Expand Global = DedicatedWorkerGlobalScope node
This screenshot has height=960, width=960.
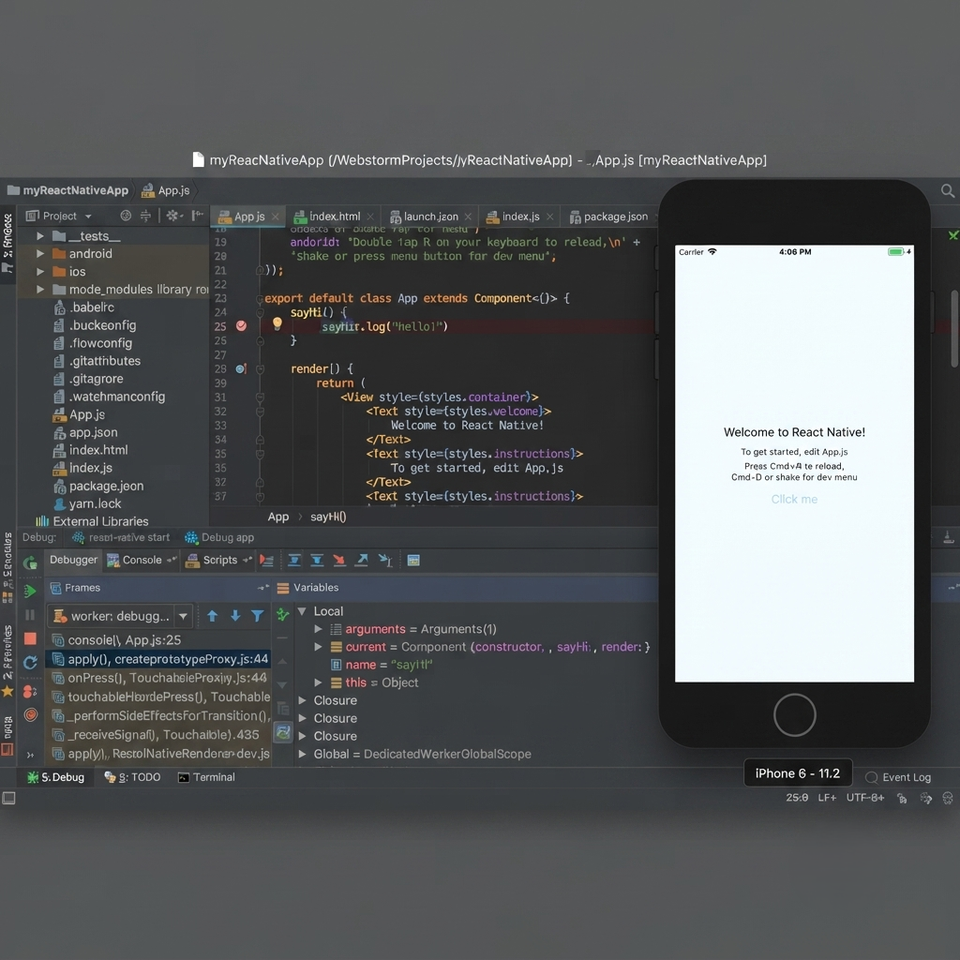302,754
